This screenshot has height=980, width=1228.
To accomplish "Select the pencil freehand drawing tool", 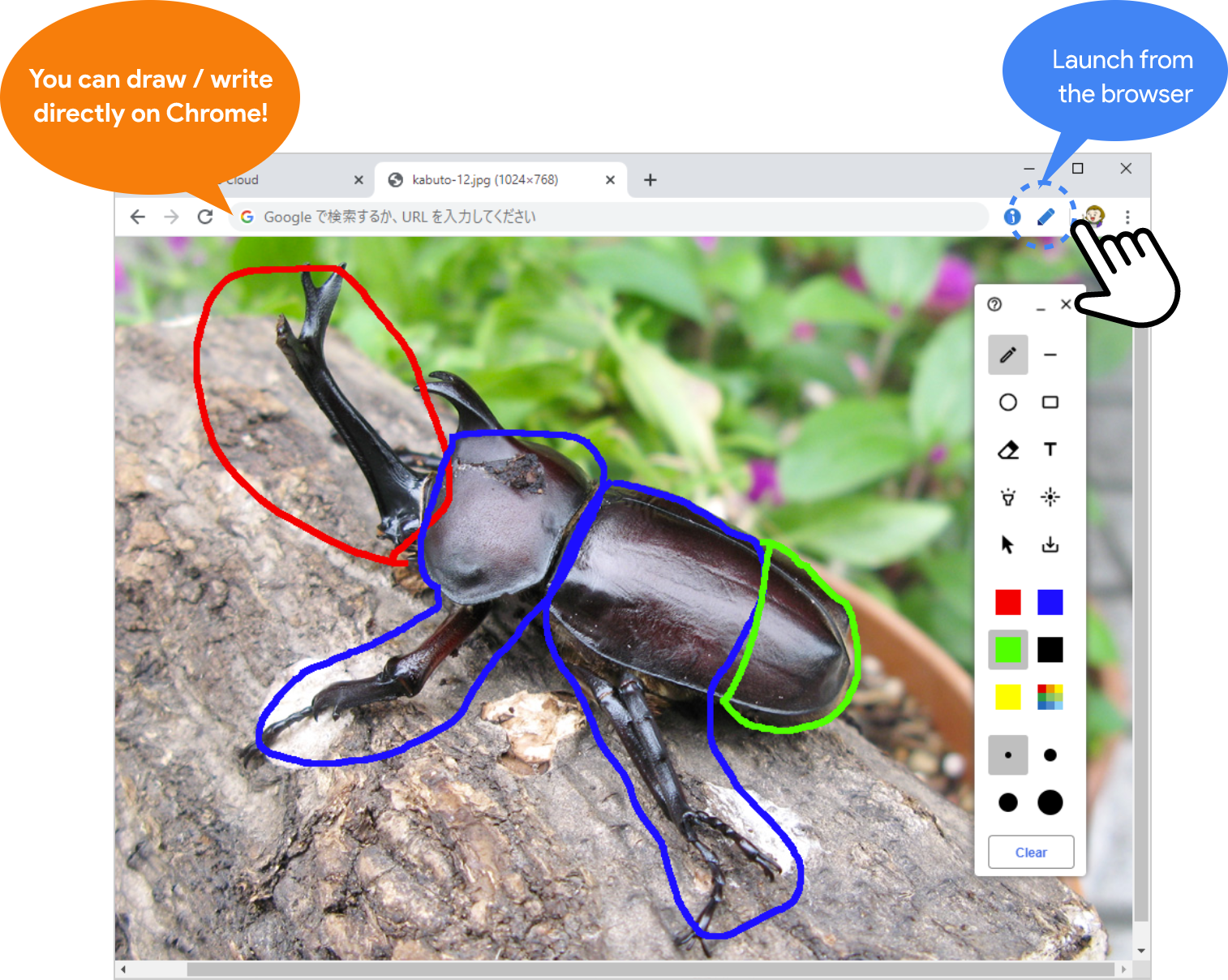I will point(1007,355).
